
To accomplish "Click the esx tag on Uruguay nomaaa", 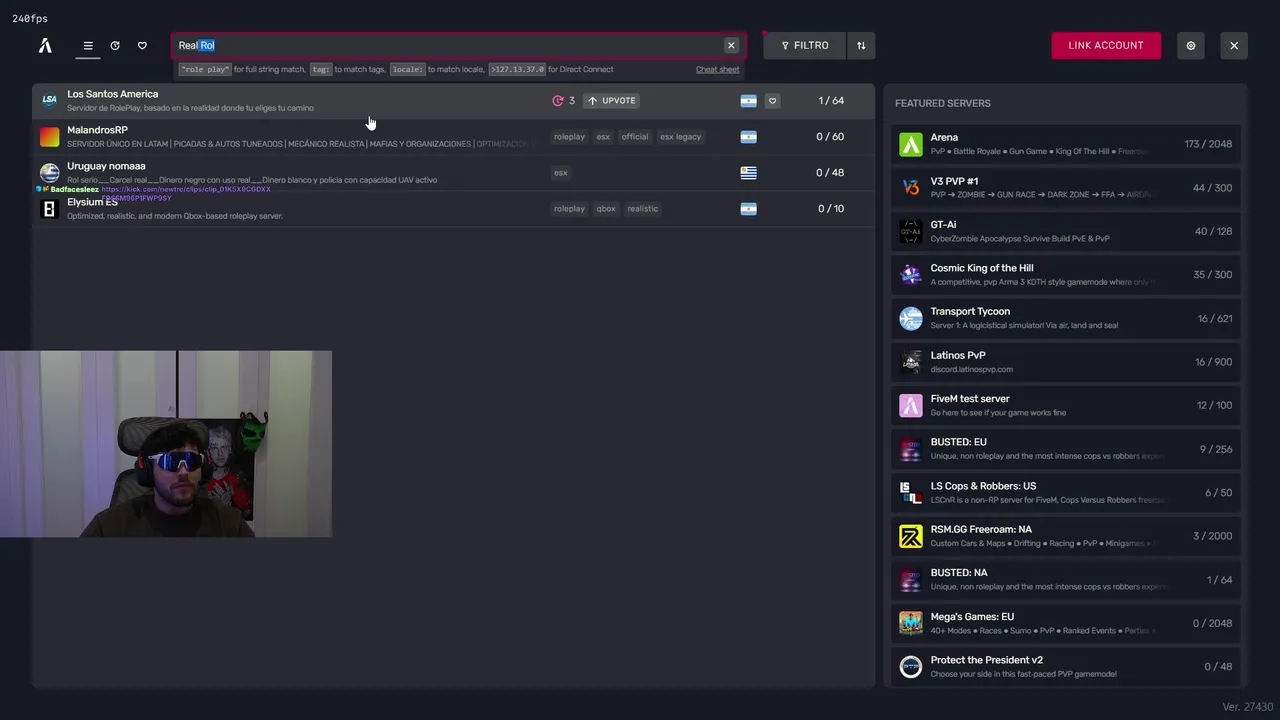I will click(561, 172).
